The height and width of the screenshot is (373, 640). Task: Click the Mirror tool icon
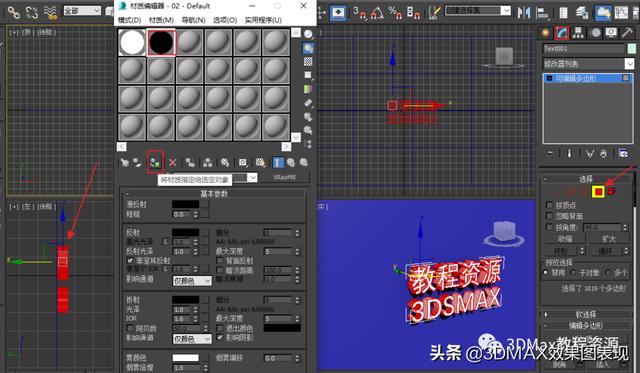pos(524,13)
